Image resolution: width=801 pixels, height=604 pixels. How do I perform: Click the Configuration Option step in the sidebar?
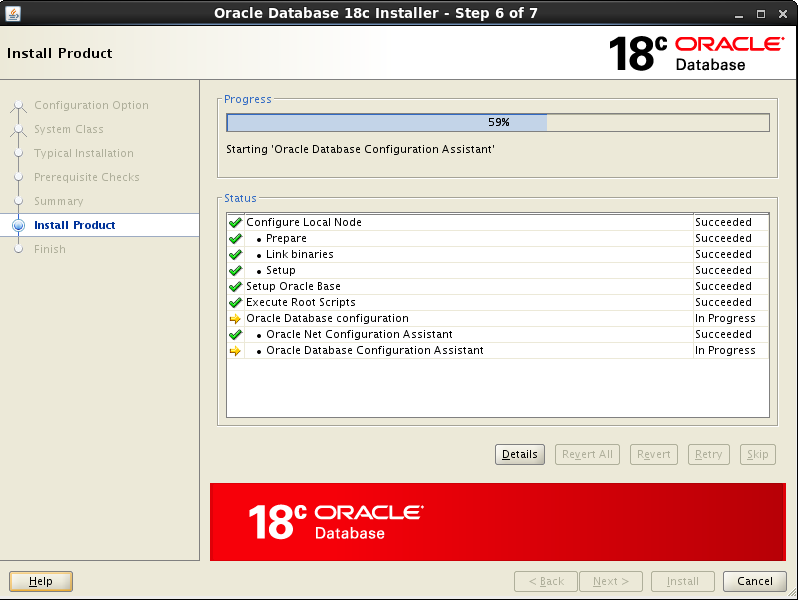point(90,105)
